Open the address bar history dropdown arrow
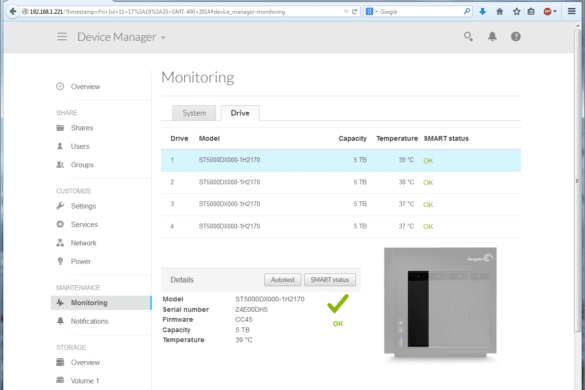This screenshot has width=585, height=390. pyautogui.click(x=346, y=12)
